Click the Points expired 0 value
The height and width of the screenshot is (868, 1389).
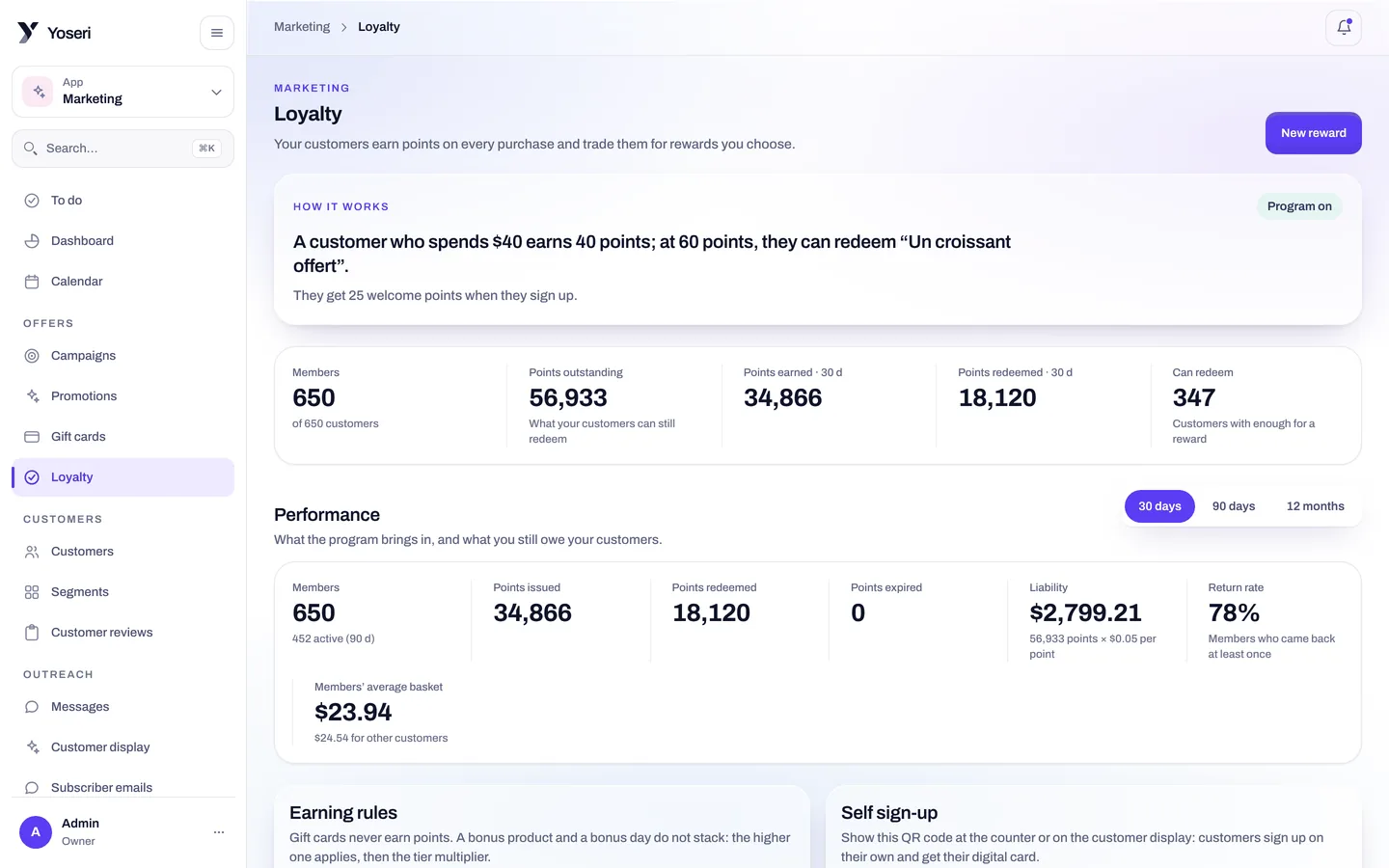(x=858, y=613)
